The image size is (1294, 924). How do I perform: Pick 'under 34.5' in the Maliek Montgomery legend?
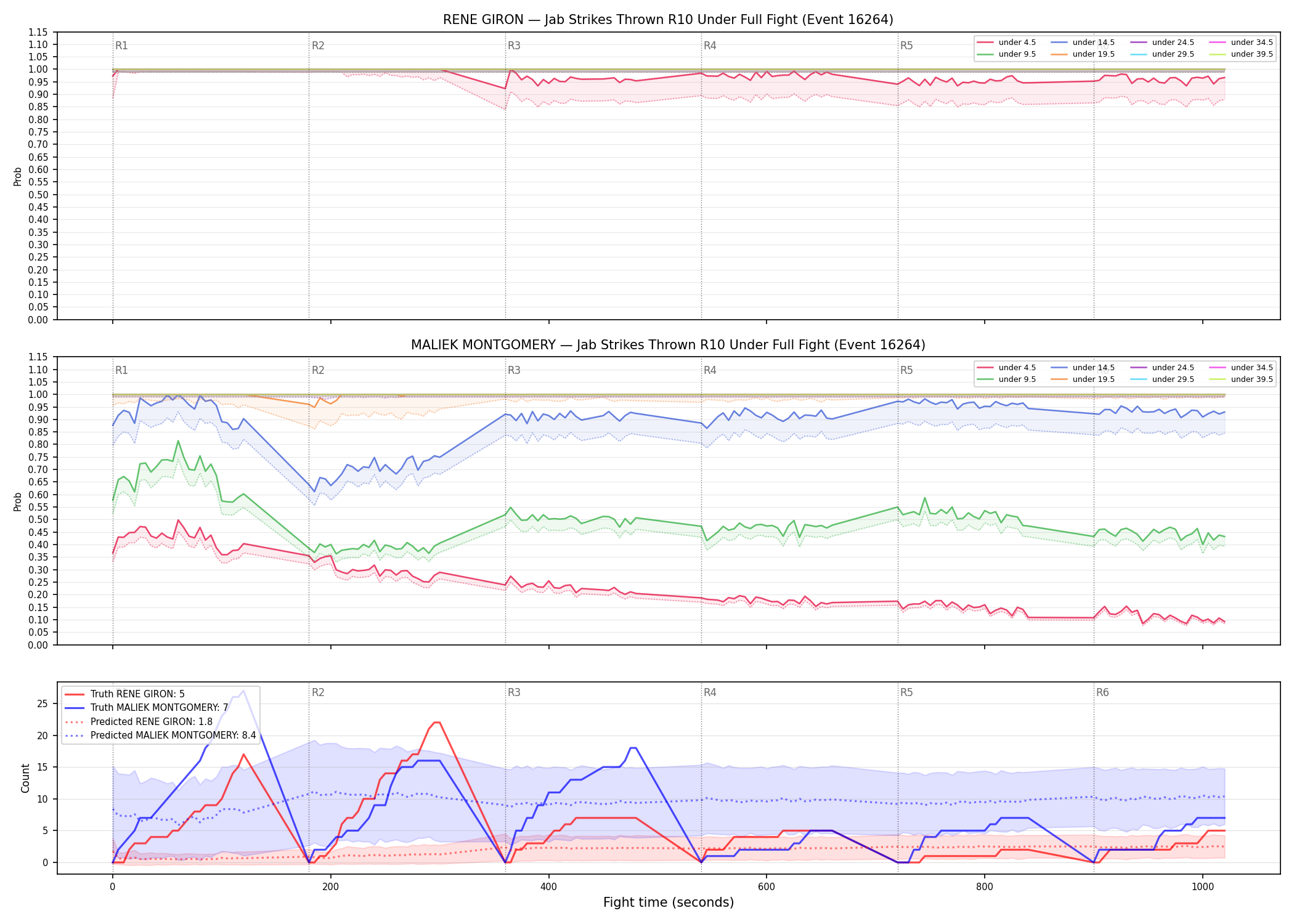(1241, 368)
